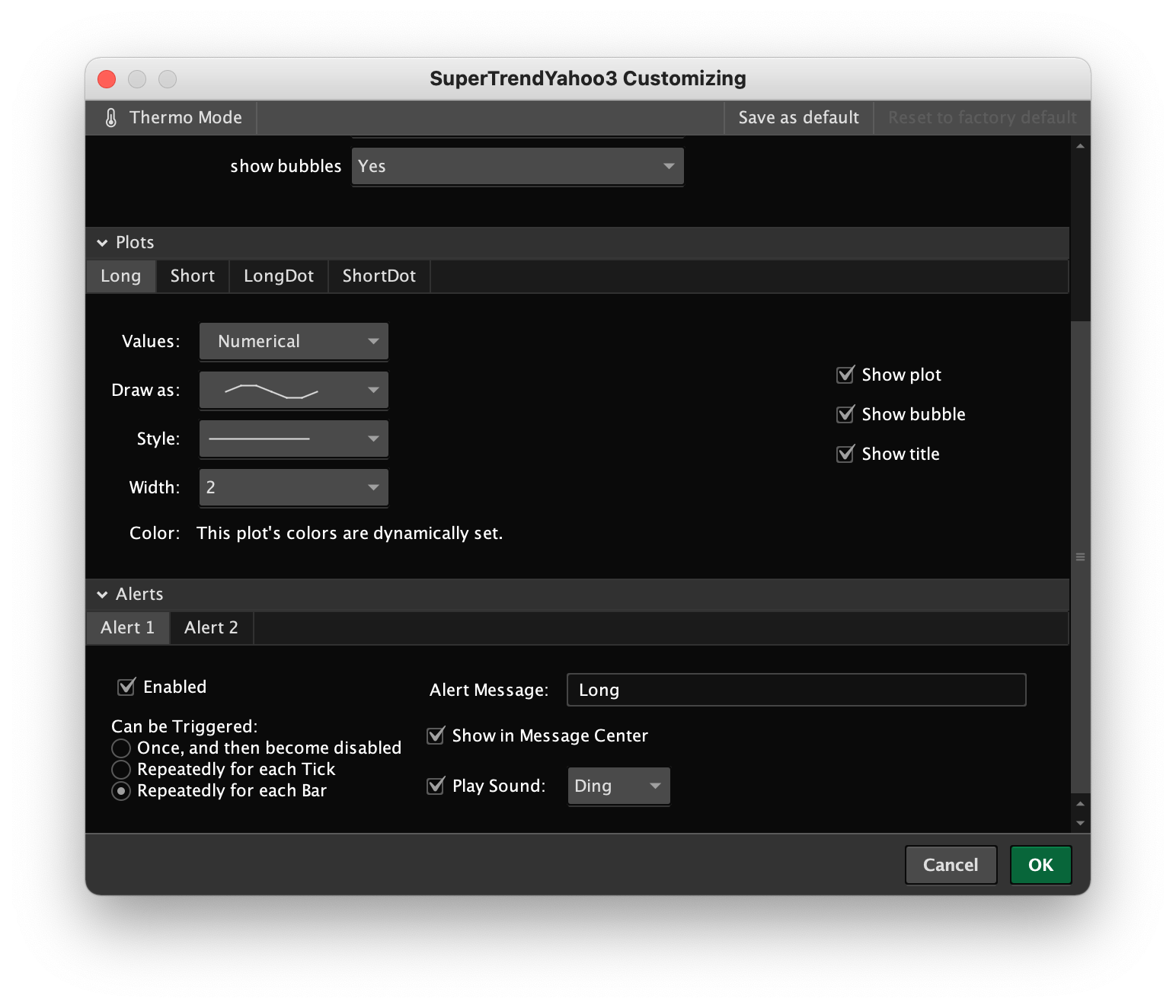Screen dimensions: 1176x1008
Task: Open the show bubbles dropdown
Action: (517, 167)
